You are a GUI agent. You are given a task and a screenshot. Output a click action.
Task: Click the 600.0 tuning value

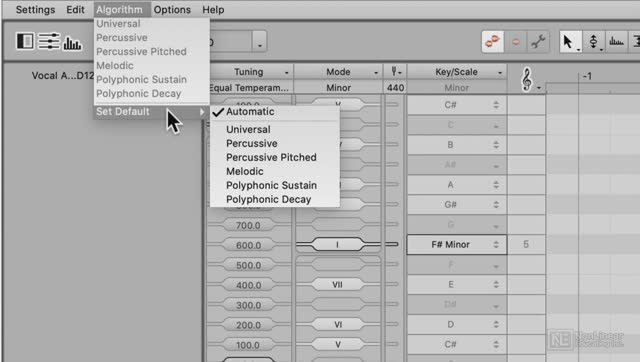248,245
